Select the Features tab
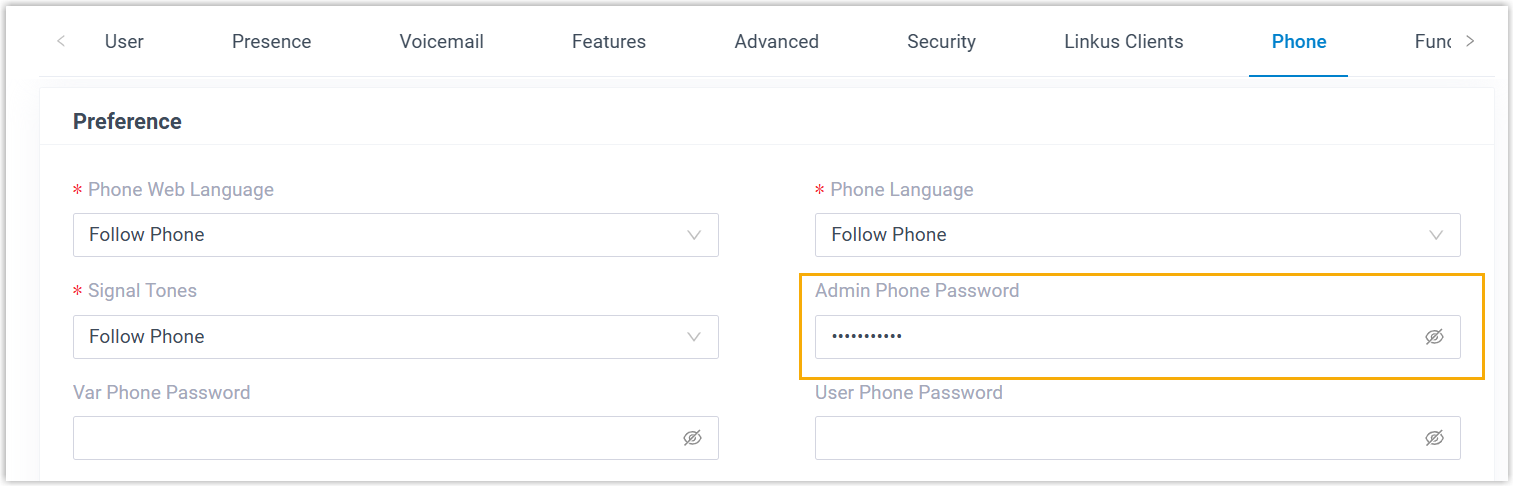This screenshot has width=1514, height=487. [x=608, y=42]
